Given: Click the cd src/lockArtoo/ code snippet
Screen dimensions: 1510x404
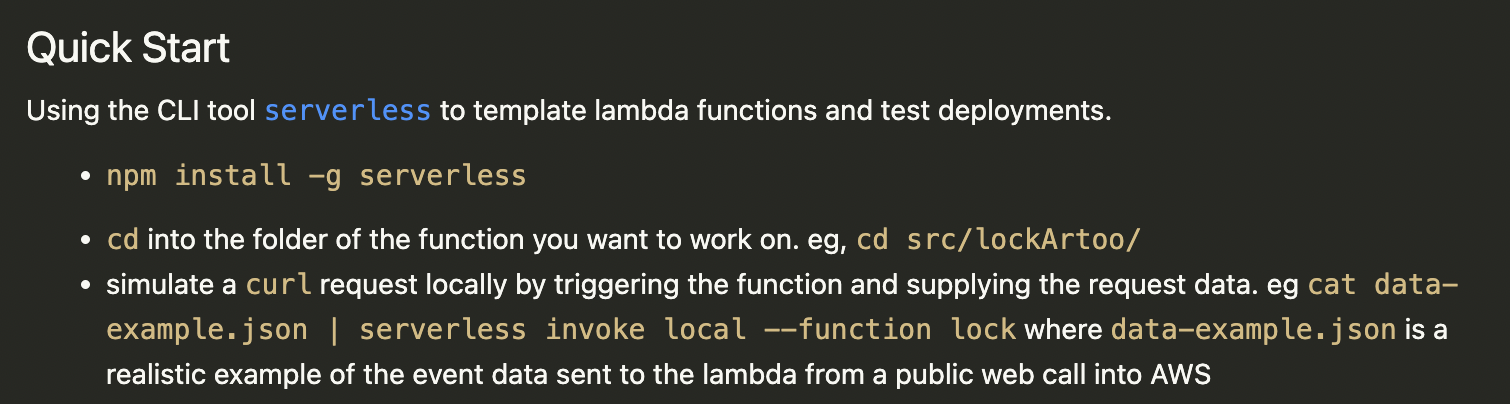Looking at the screenshot, I should (998, 241).
